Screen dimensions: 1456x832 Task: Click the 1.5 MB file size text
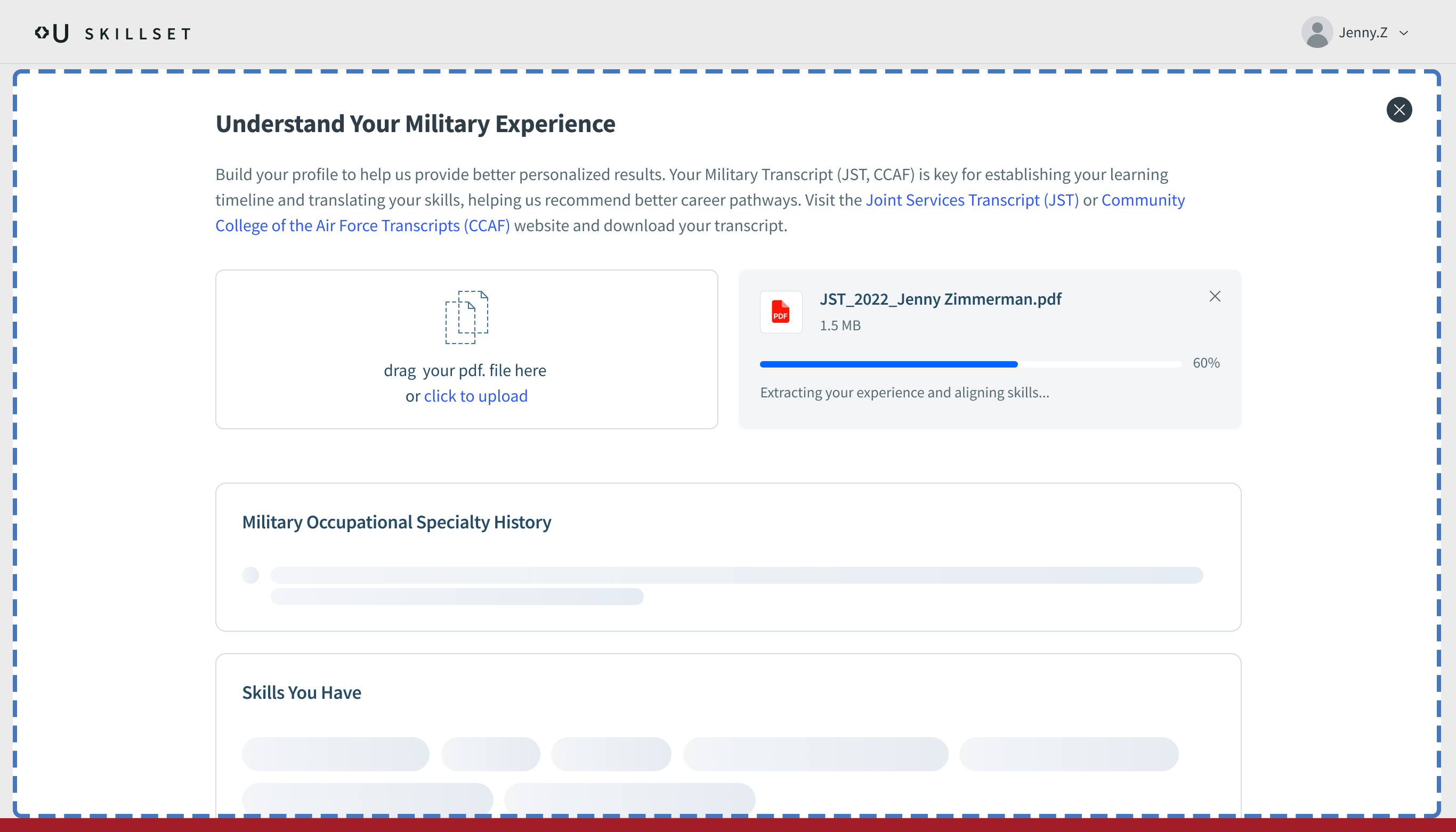pos(840,325)
